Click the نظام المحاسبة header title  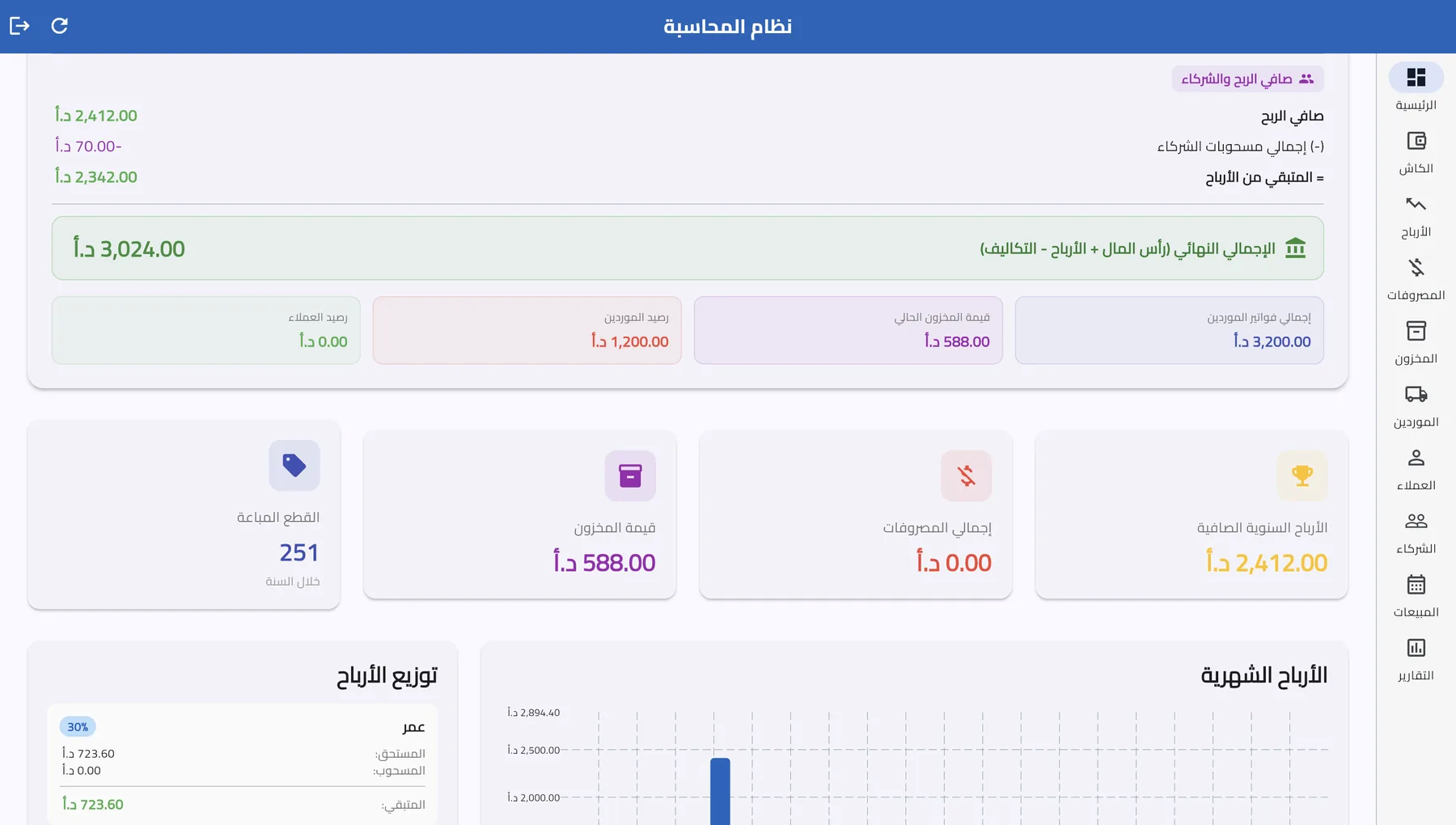click(x=727, y=27)
